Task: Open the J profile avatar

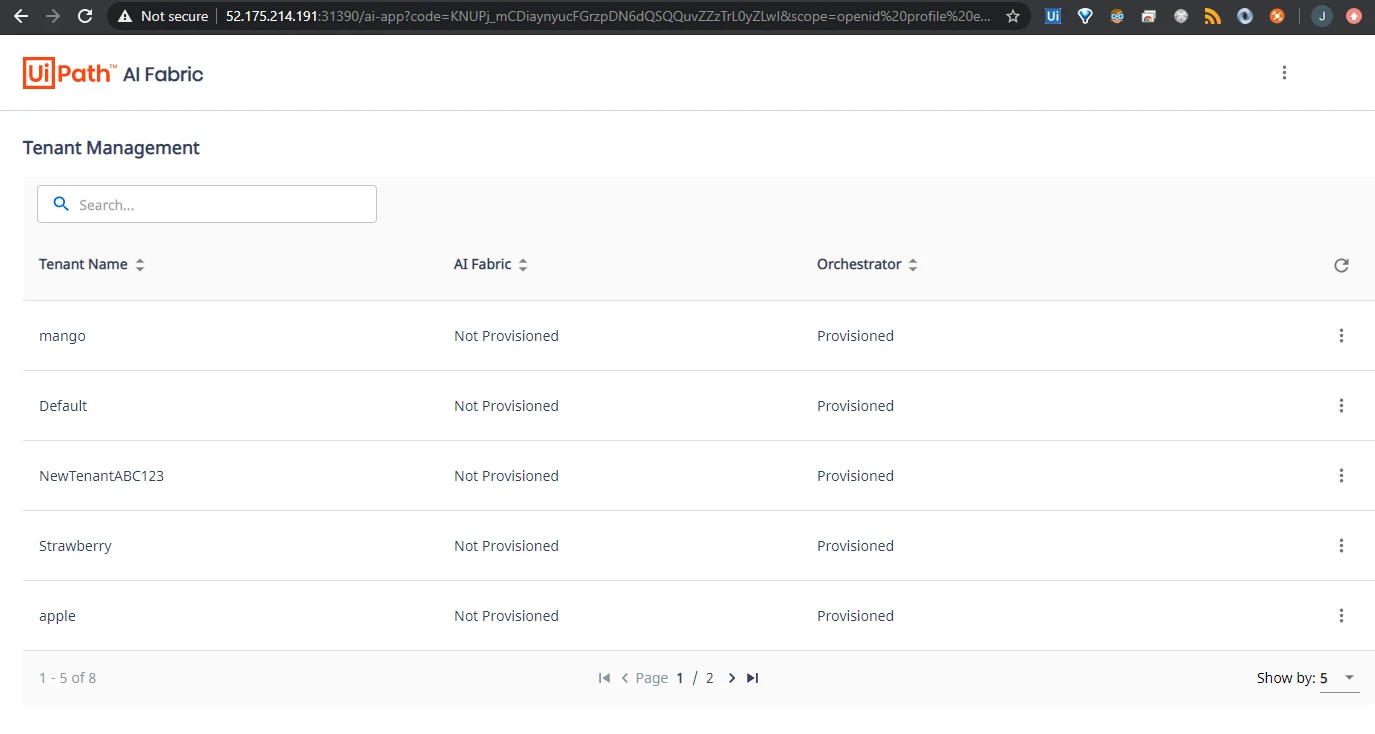Action: 1322,16
